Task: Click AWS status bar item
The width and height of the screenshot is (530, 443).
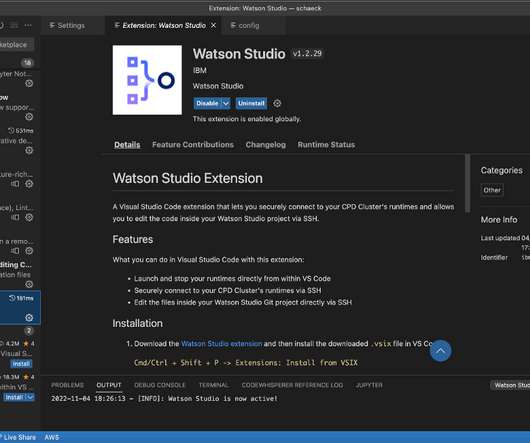Action: [x=52, y=437]
